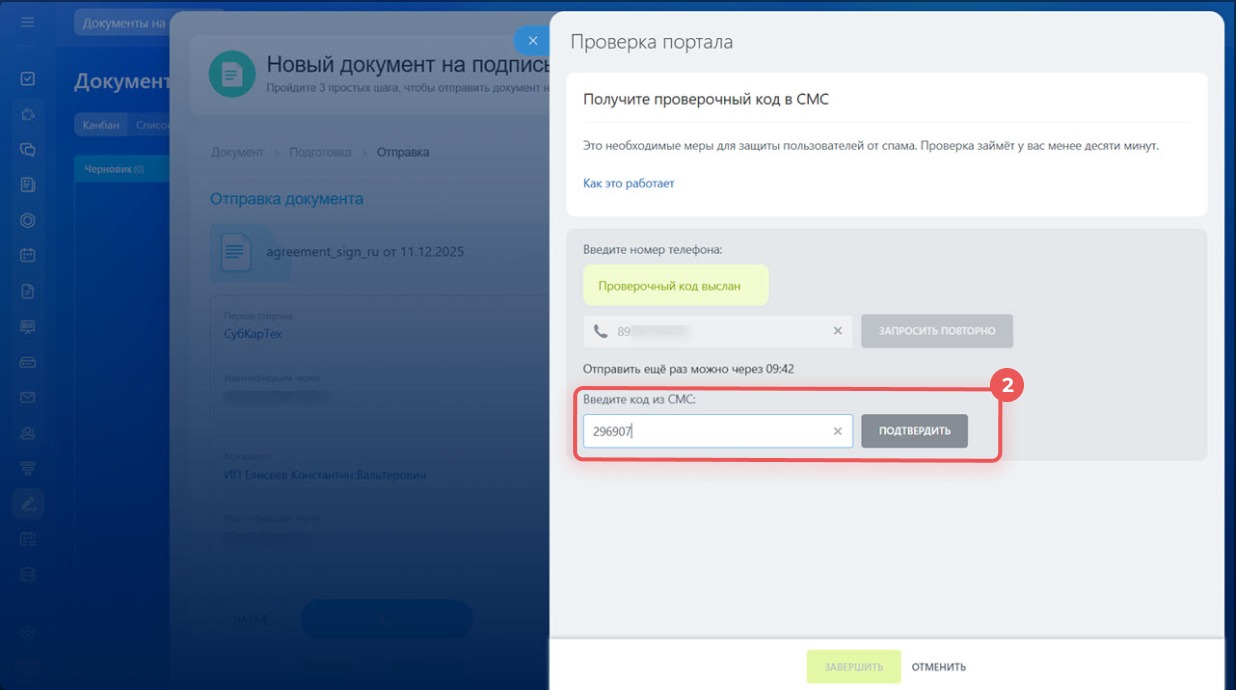Image resolution: width=1236 pixels, height=690 pixels.
Task: Select the e-signature pen icon in sidebar
Action: click(x=28, y=504)
